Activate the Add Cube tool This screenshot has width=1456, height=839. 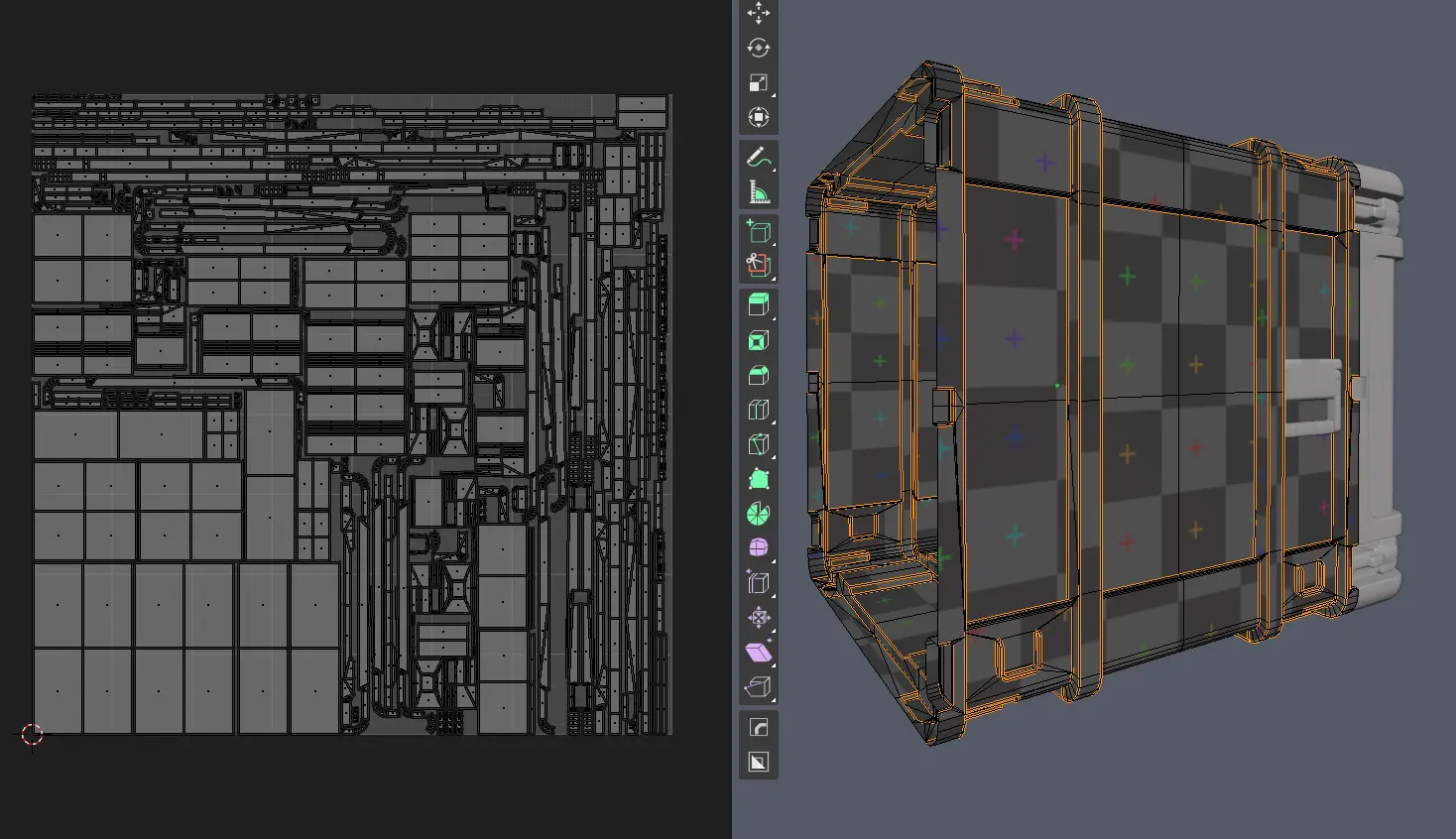pyautogui.click(x=758, y=231)
